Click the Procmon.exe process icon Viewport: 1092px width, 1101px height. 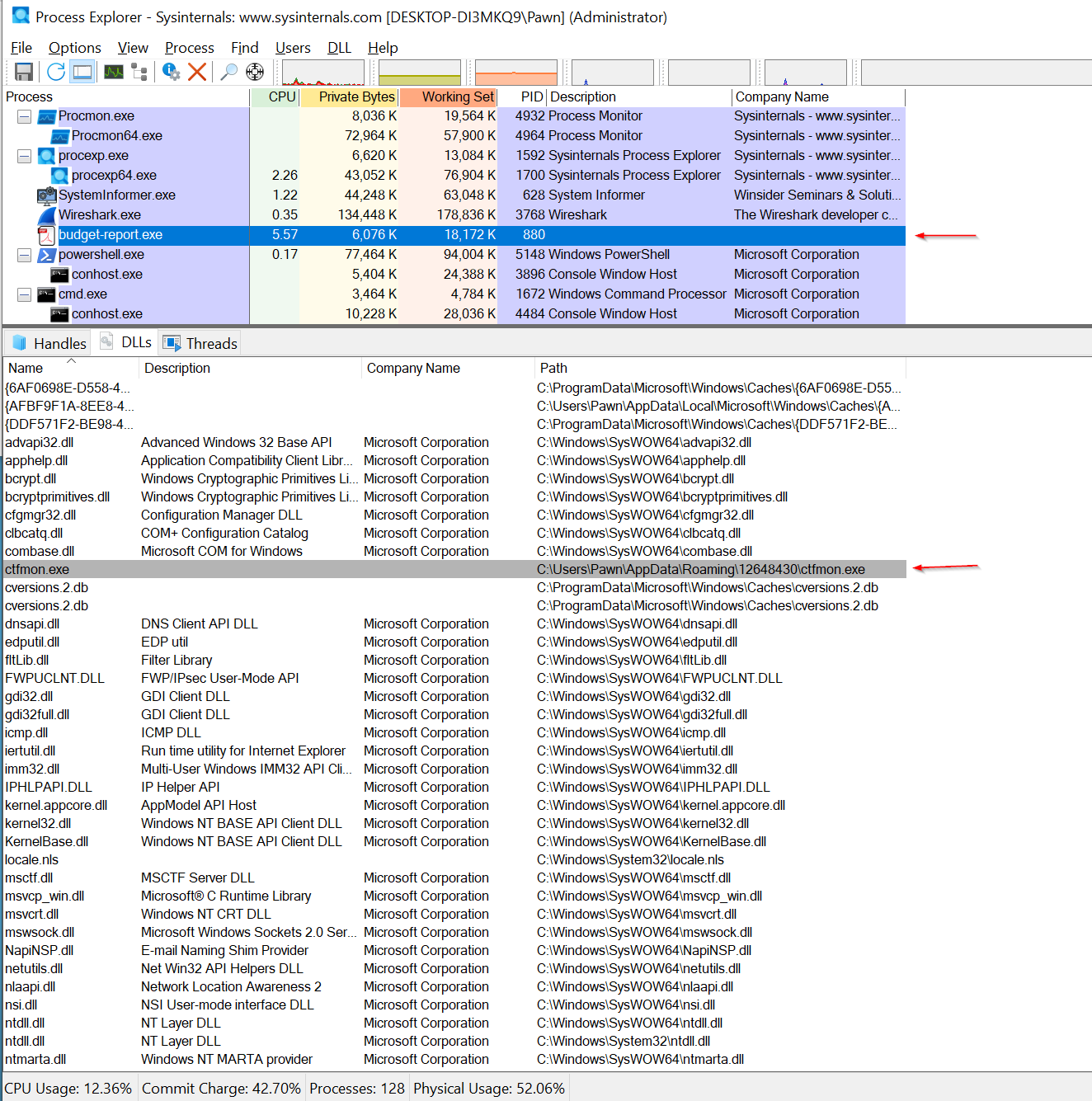tap(47, 116)
